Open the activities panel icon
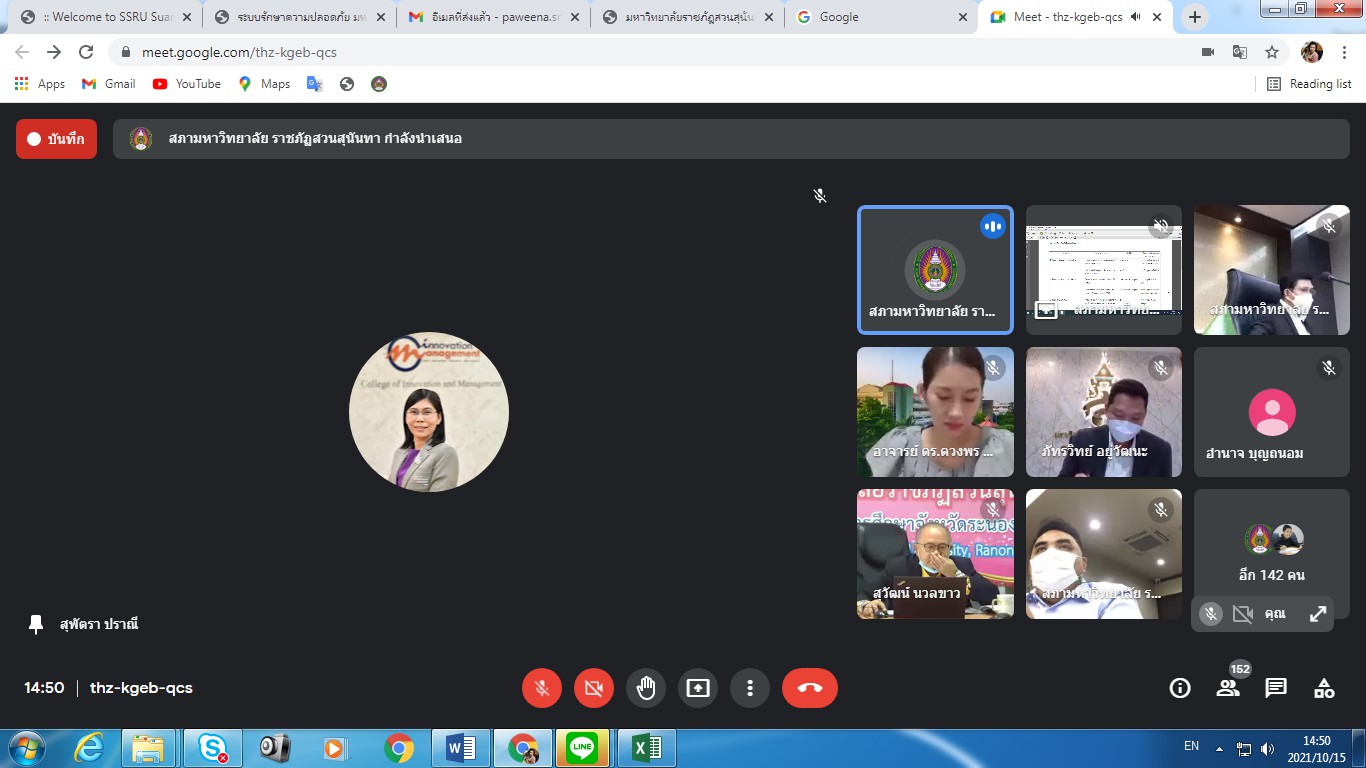The width and height of the screenshot is (1366, 768). point(1324,688)
